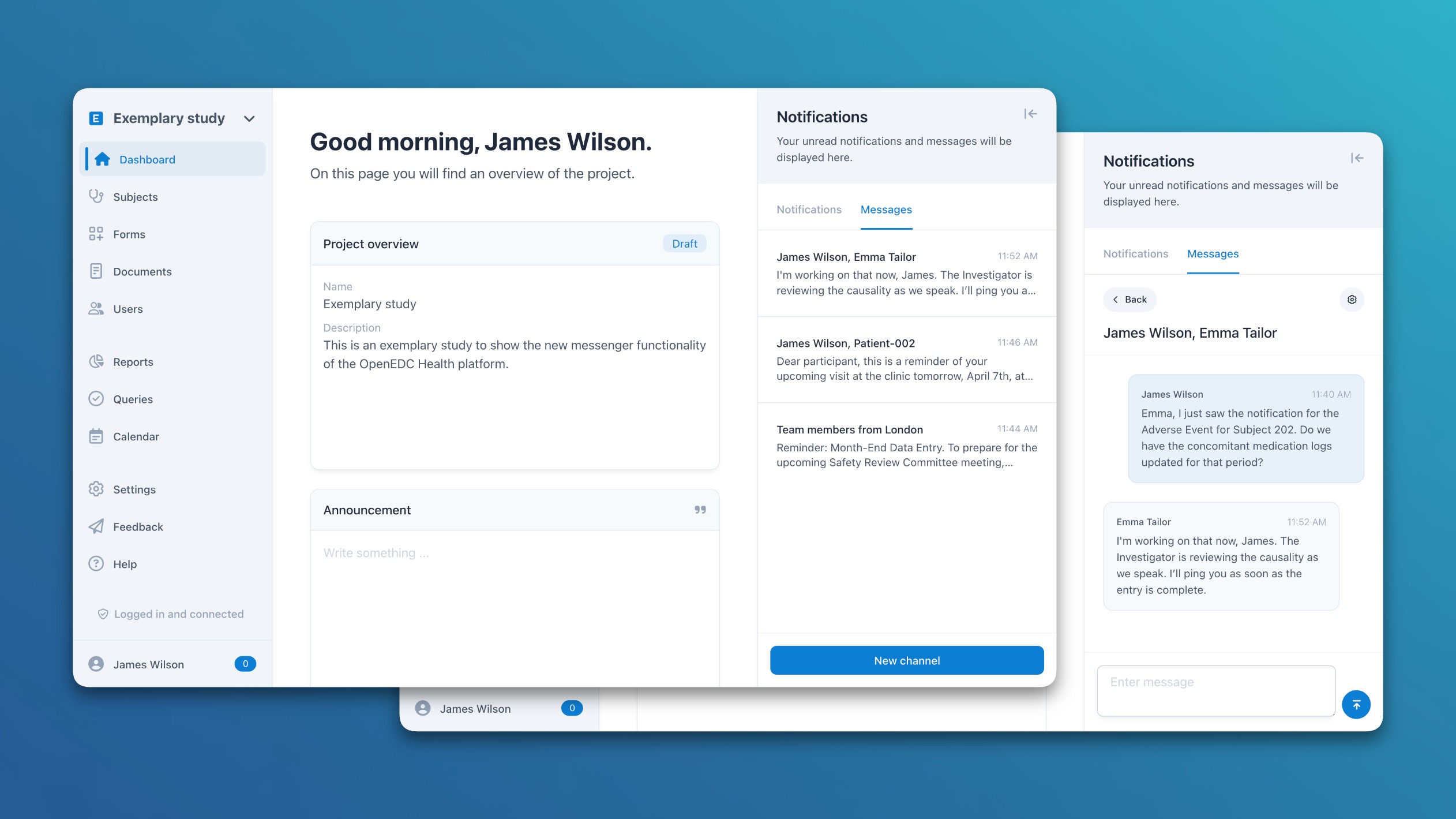Open the Users section
This screenshot has width=1456, height=819.
[127, 309]
